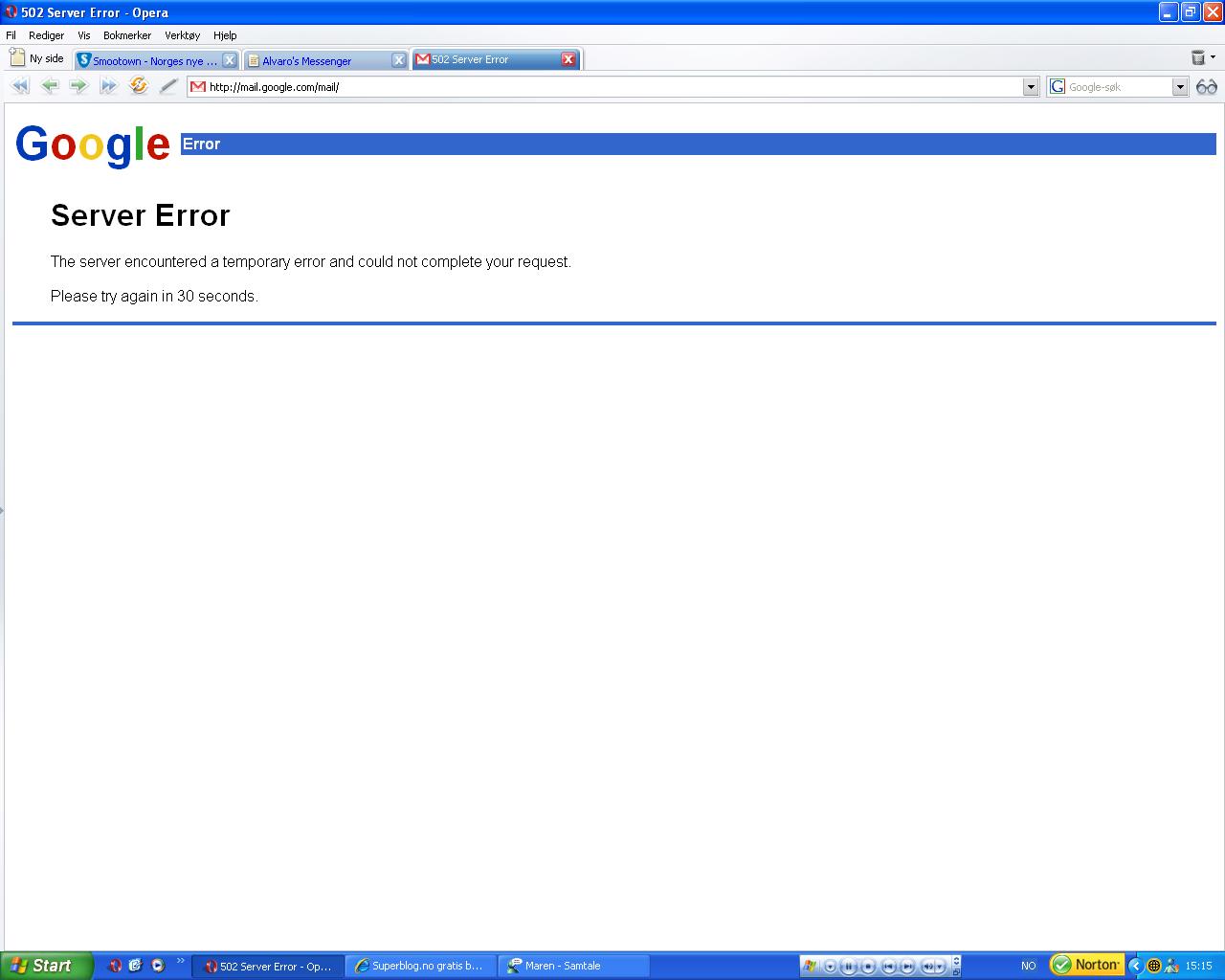Click the blue Error banner label
The width and height of the screenshot is (1225, 980).
point(201,144)
